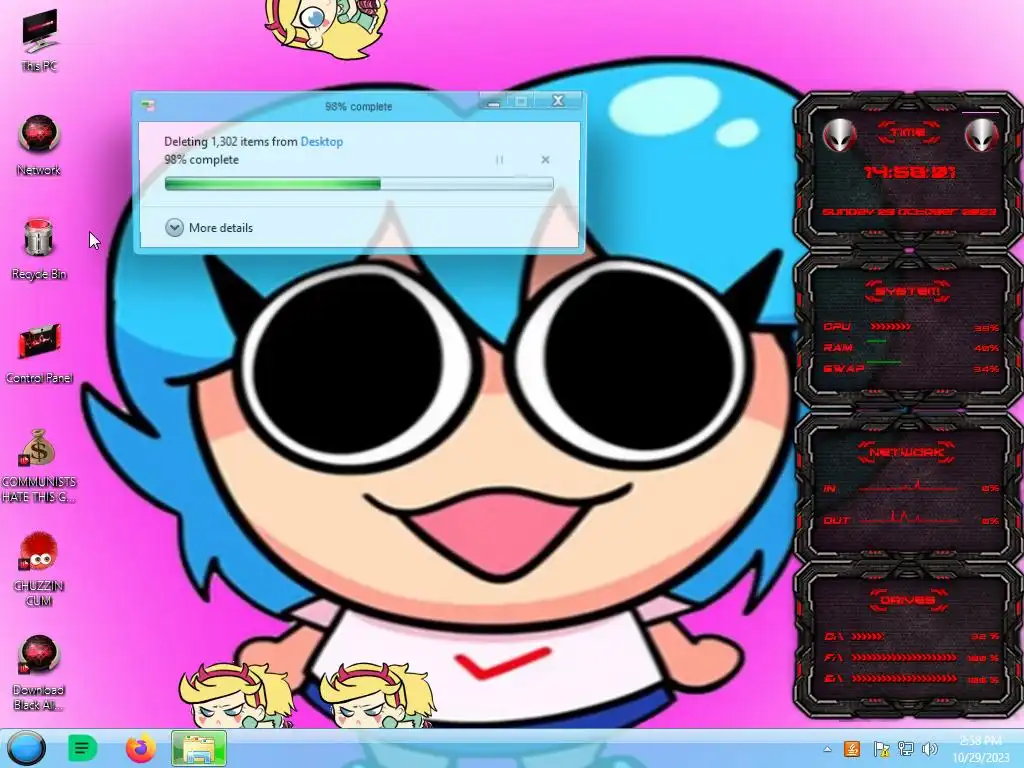Open the Action Center flag icon

[x=881, y=749]
